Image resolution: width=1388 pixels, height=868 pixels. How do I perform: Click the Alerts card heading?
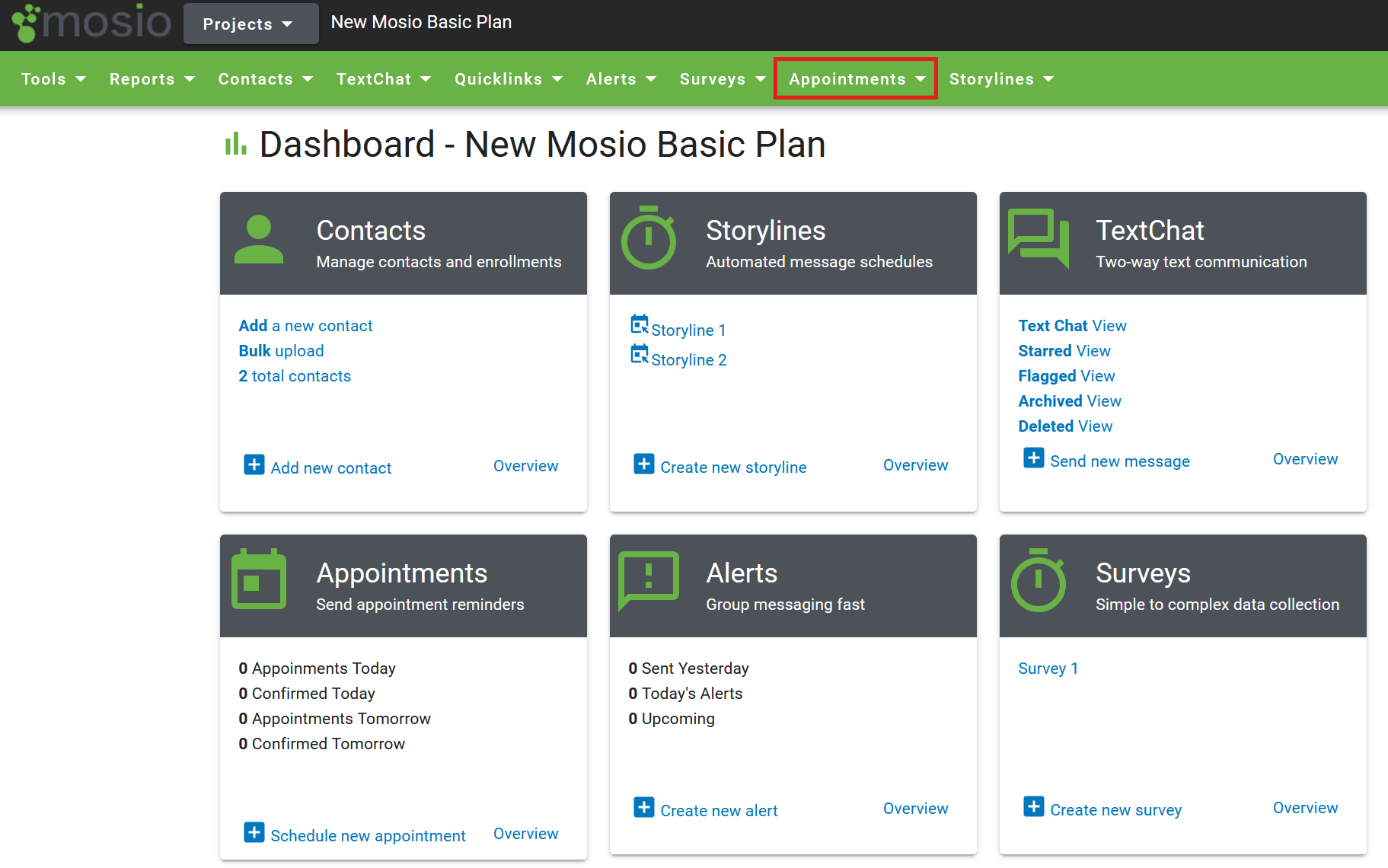coord(742,573)
